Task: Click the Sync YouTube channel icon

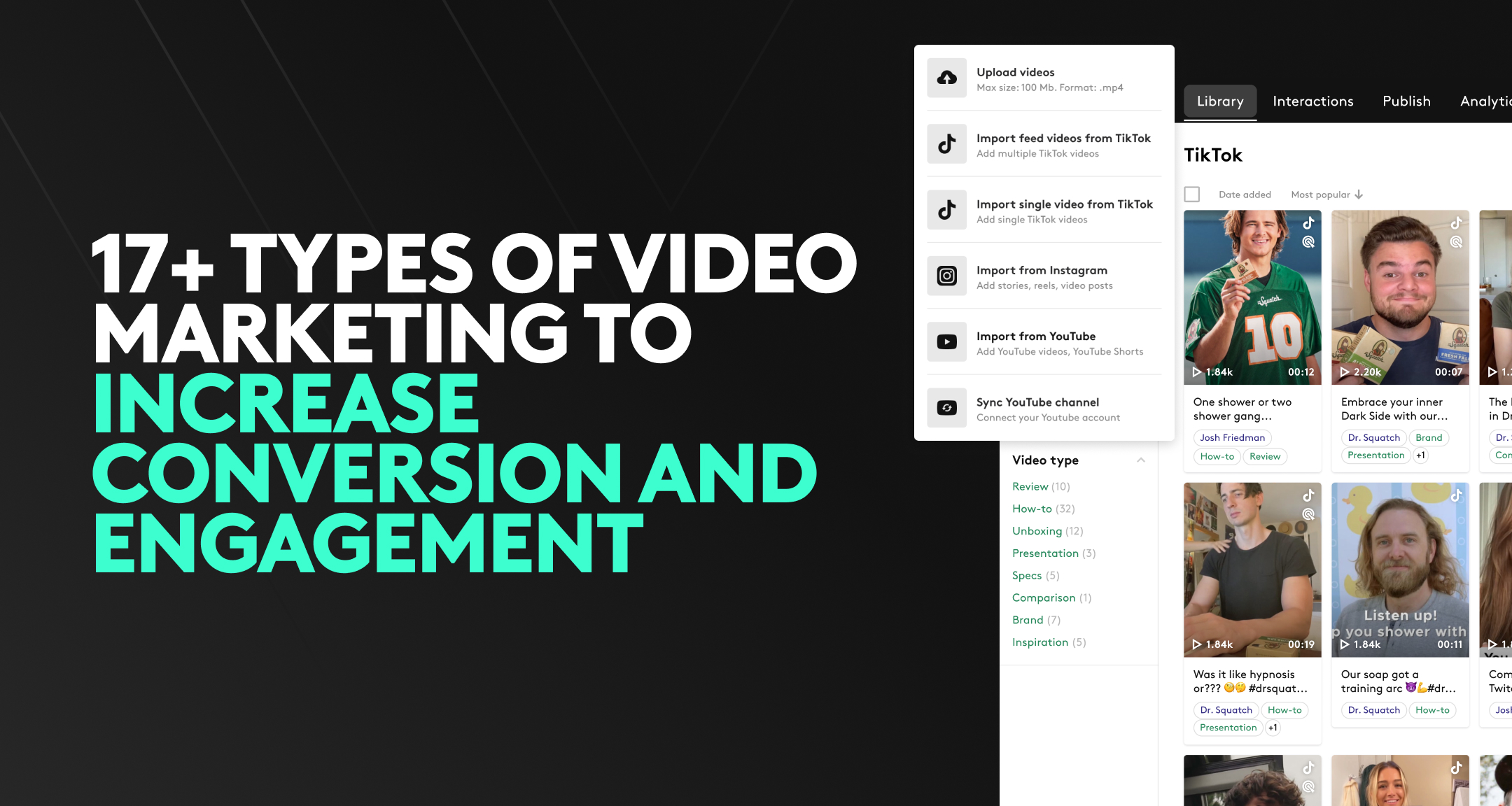Action: [x=946, y=408]
